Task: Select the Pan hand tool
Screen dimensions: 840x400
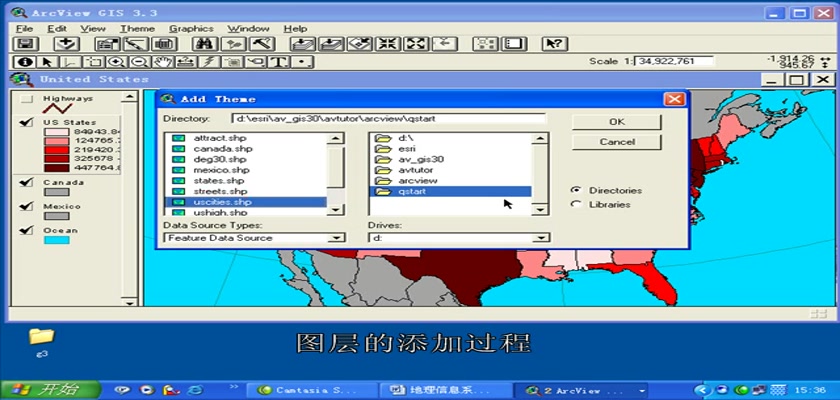Action: pos(162,62)
